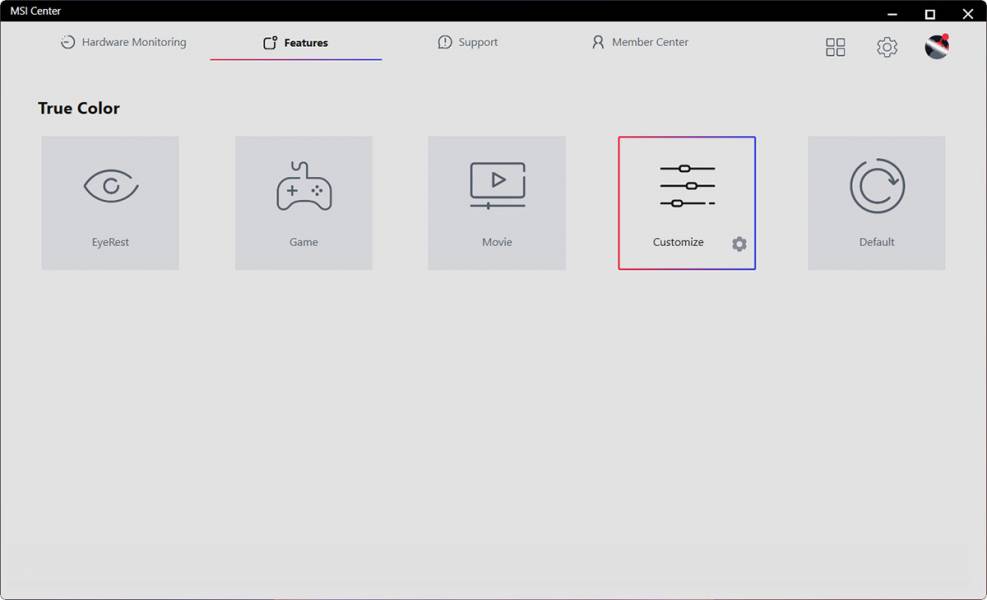The image size is (987, 600).
Task: Switch to the Hardware Monitoring tab
Action: point(123,43)
